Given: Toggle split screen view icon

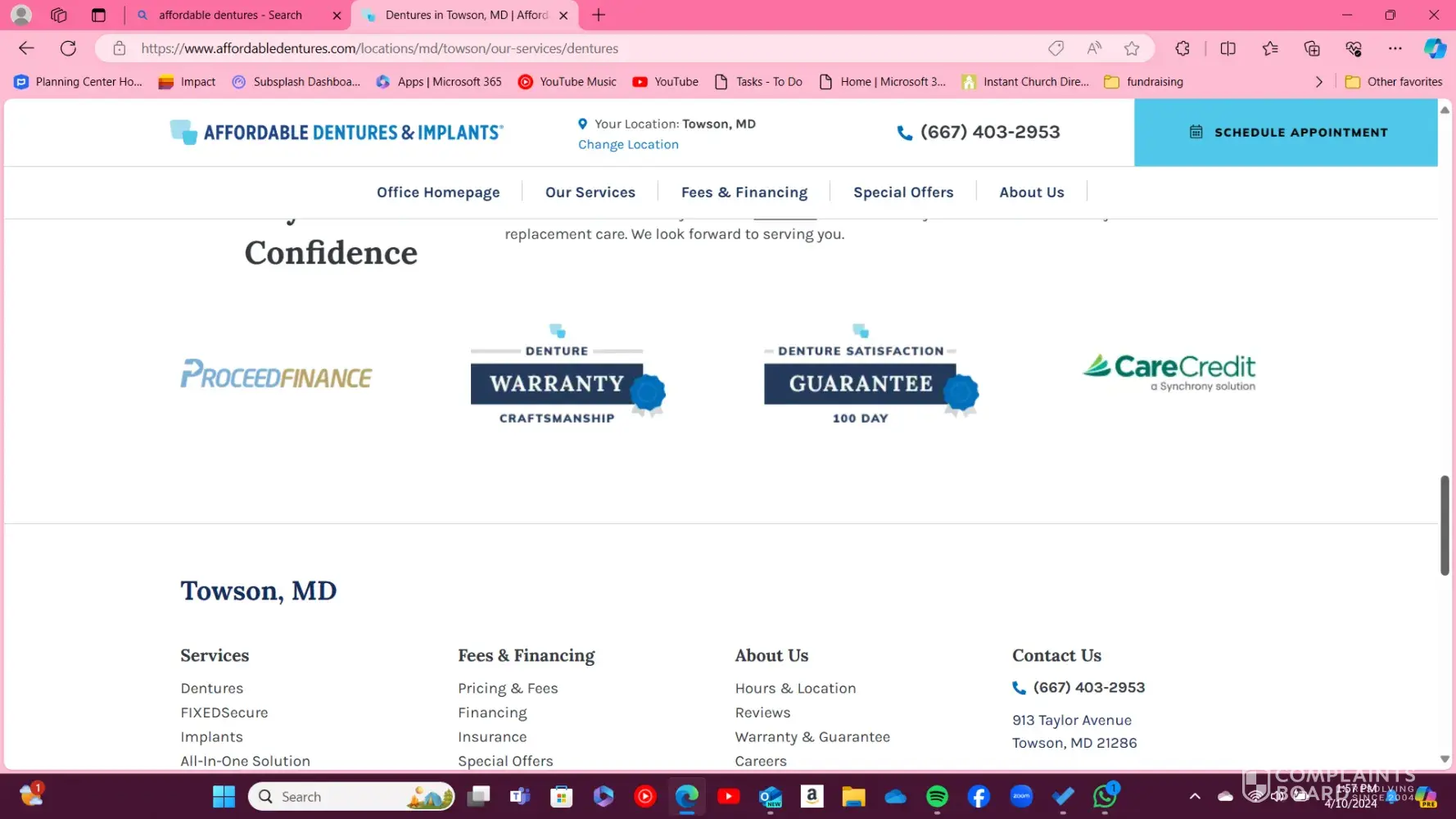Looking at the screenshot, I should point(1228,48).
